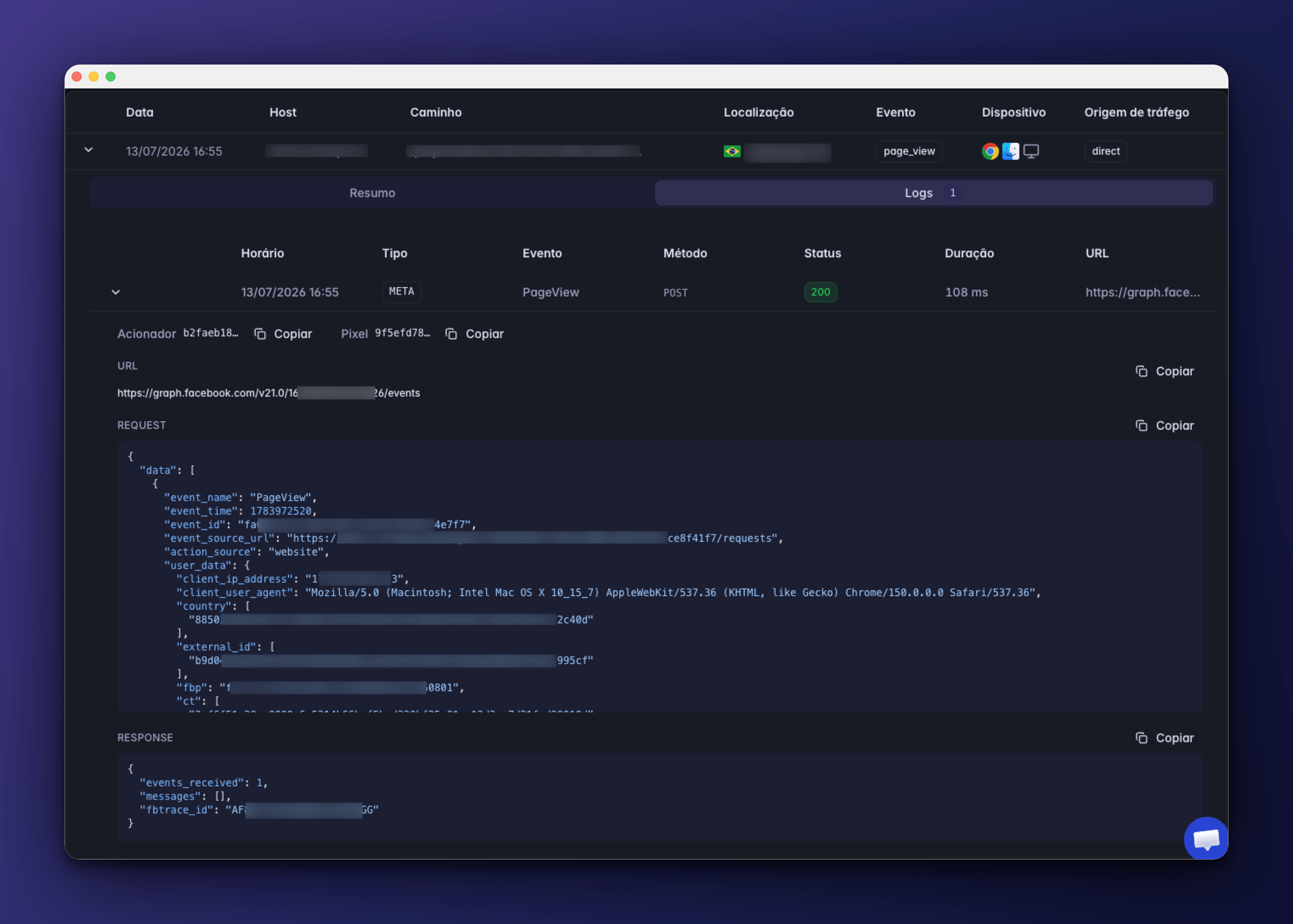Collapse the 13/07/2026 16:55 page_view row
Image resolution: width=1293 pixels, height=924 pixels.
[88, 150]
